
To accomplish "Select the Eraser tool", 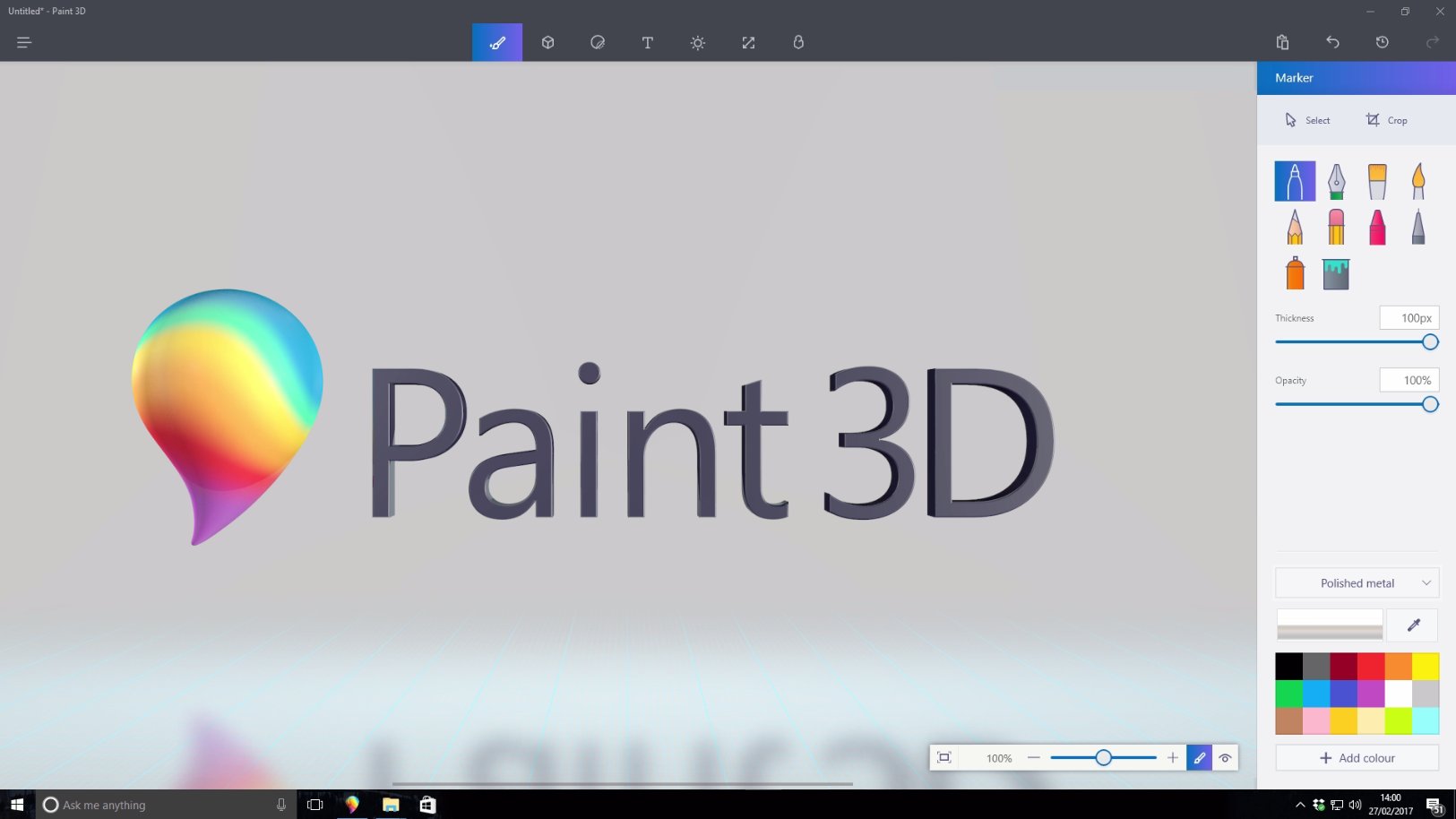I will [x=1336, y=228].
